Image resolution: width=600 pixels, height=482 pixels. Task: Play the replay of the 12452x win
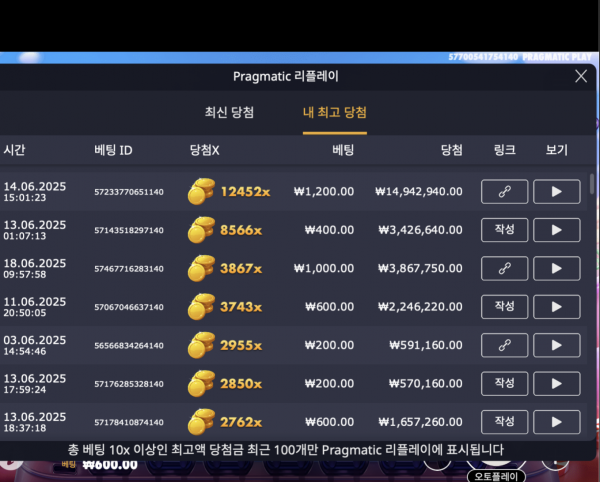[557, 192]
